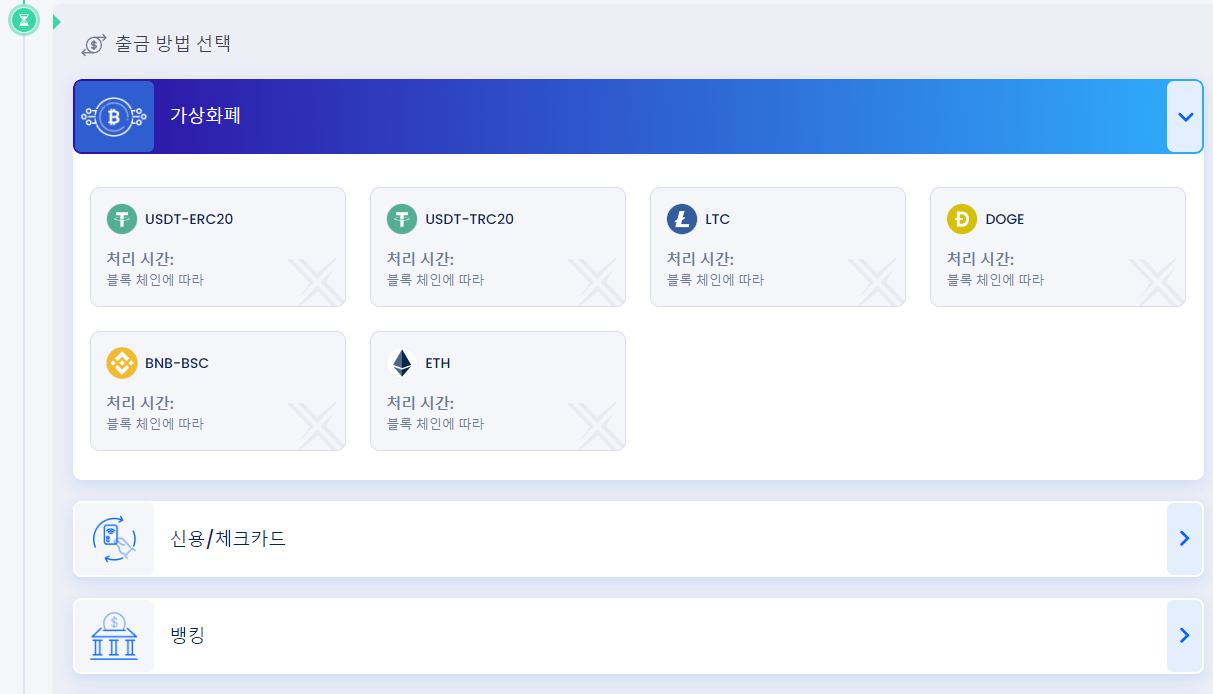Click the 신용/체크카드 card payment icon
Screen dimensions: 1213x694
[114, 539]
